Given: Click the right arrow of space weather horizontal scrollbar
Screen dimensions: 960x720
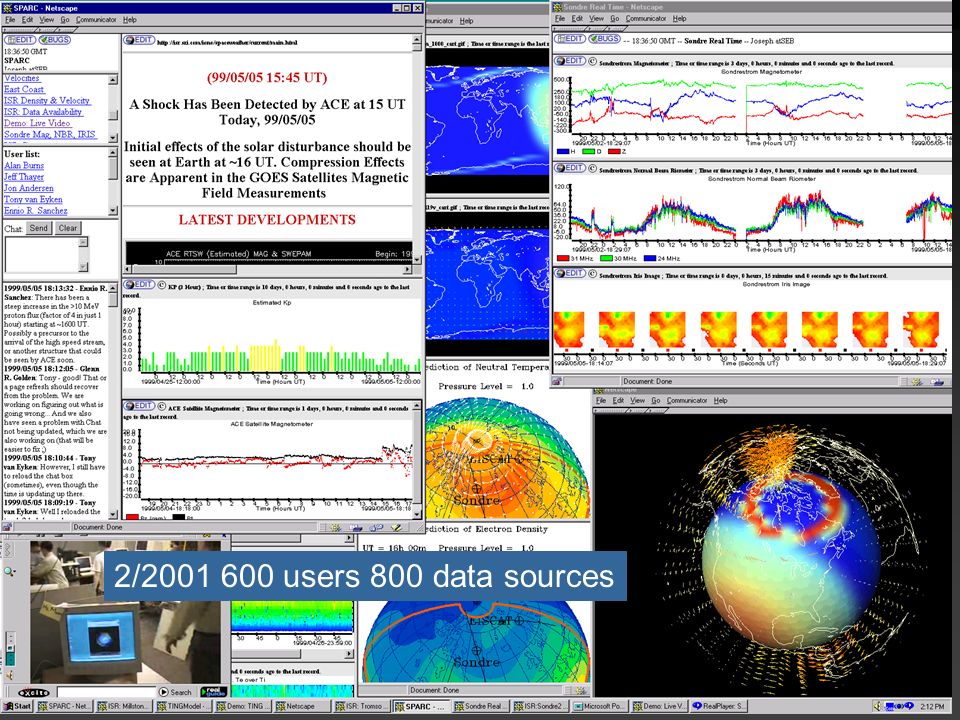Looking at the screenshot, I should tap(407, 269).
